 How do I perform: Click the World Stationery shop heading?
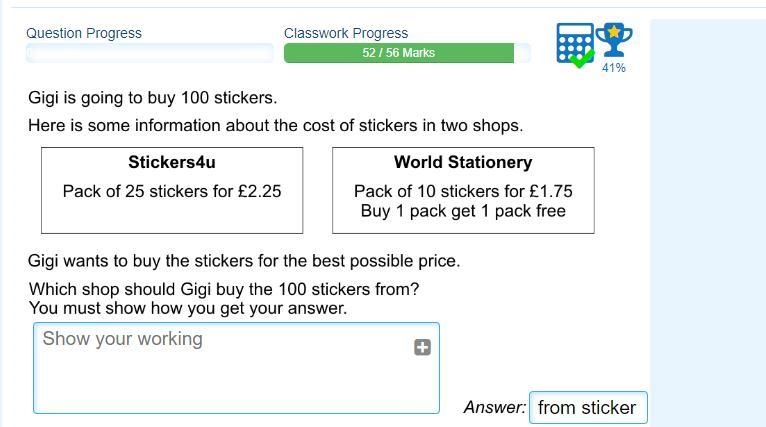pyautogui.click(x=463, y=162)
